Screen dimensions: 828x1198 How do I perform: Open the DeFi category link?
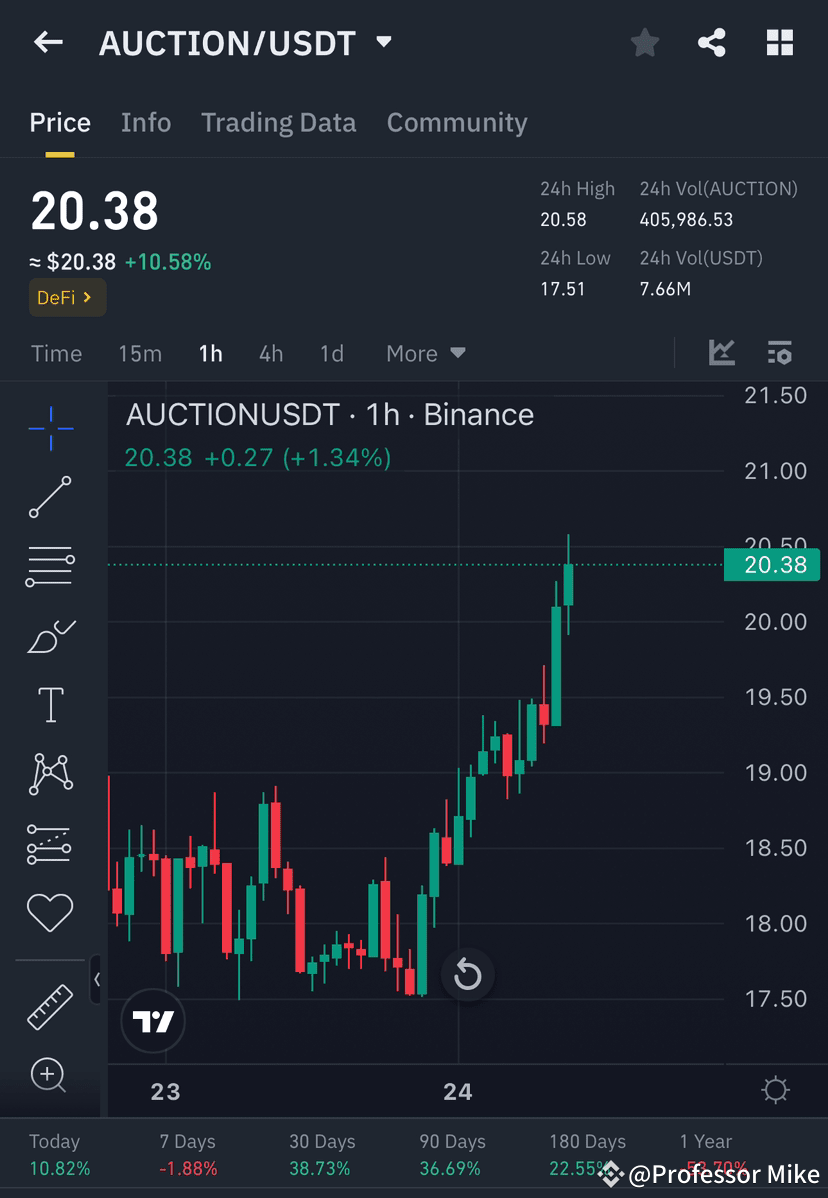point(67,297)
